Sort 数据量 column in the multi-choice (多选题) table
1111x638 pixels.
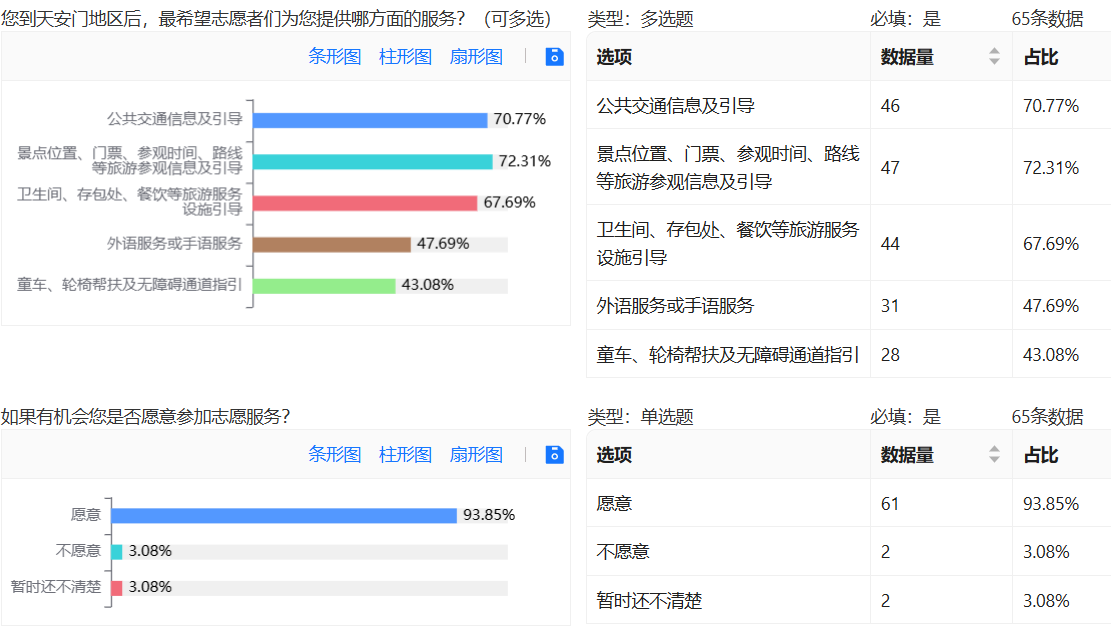(x=994, y=57)
